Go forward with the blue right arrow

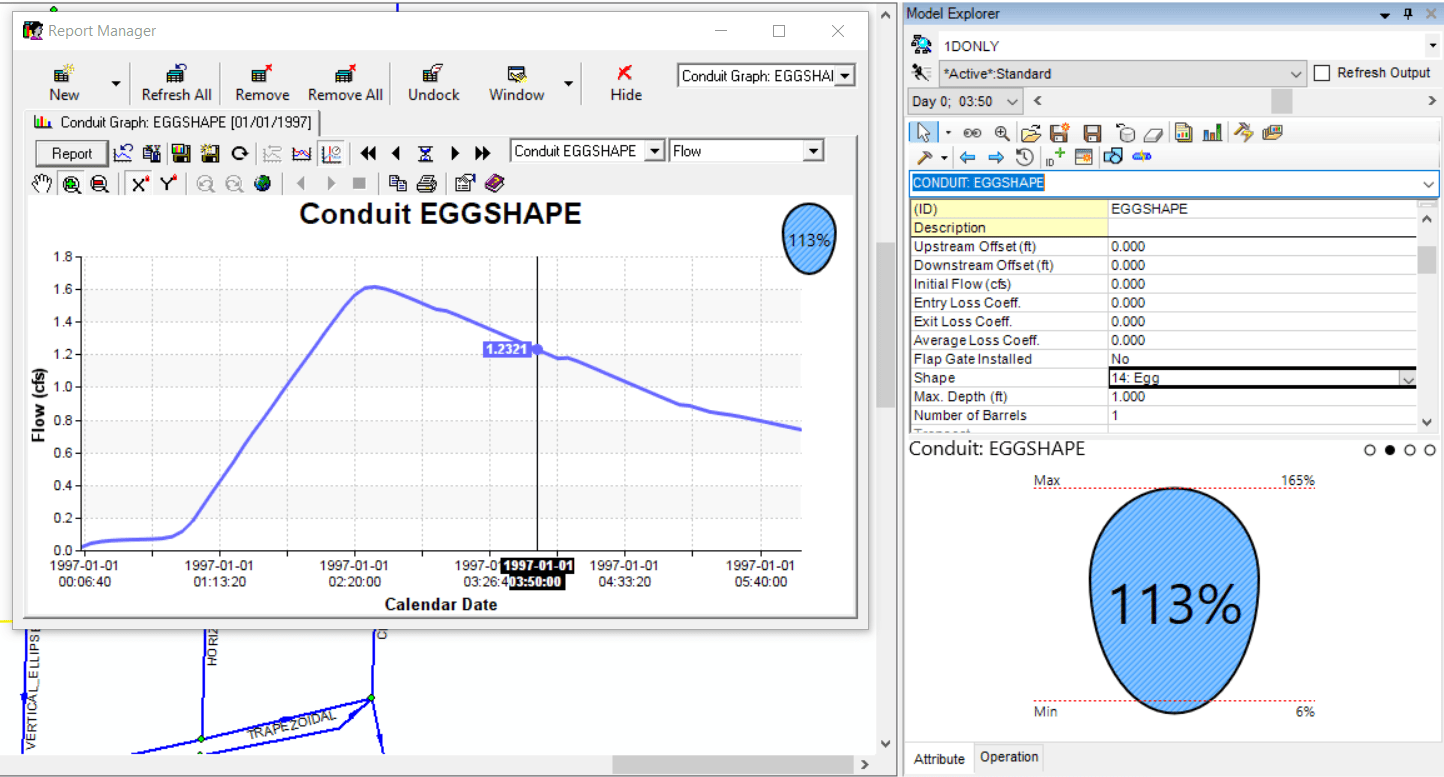click(x=996, y=157)
